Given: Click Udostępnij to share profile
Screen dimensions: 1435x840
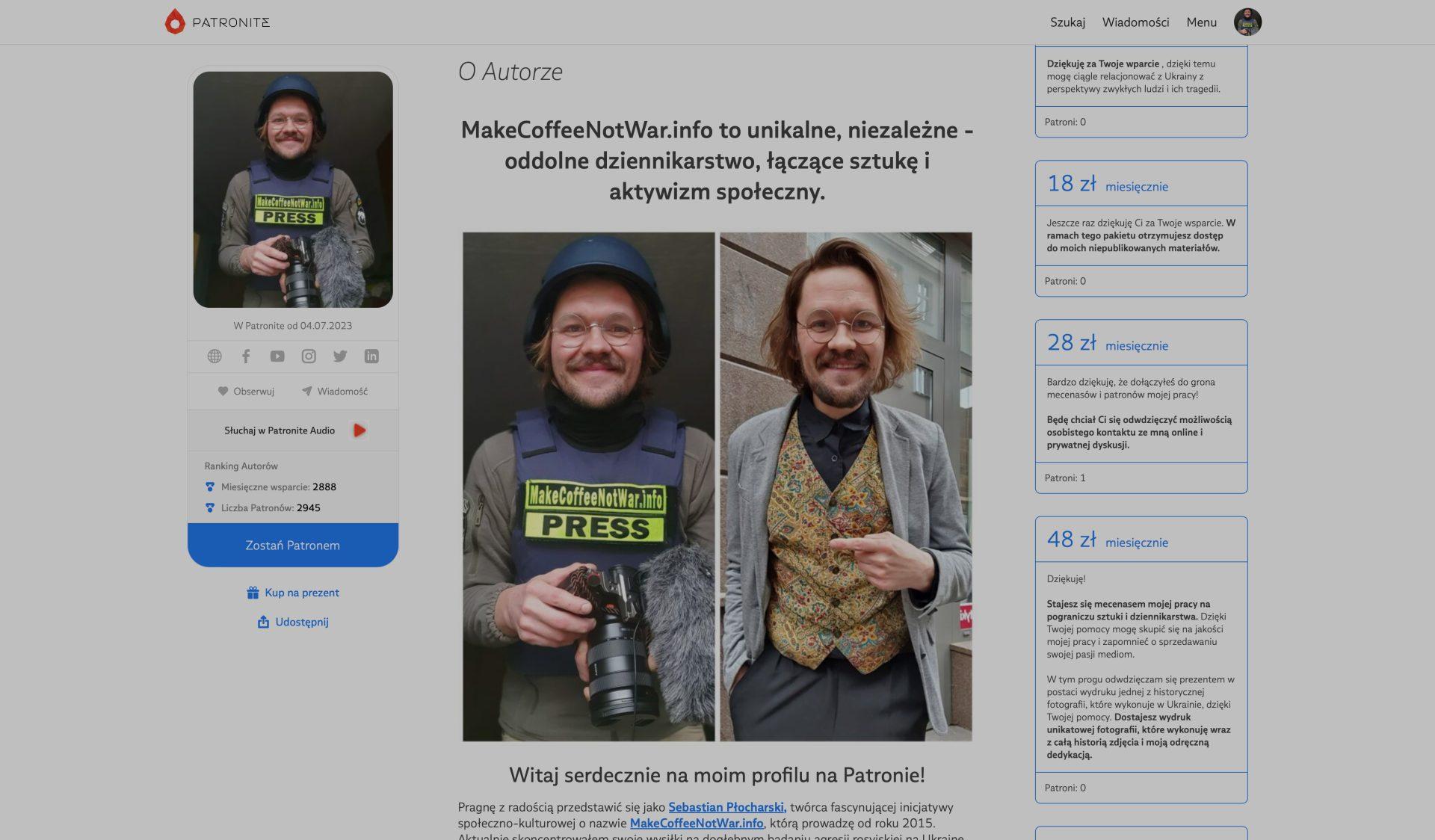Looking at the screenshot, I should pyautogui.click(x=293, y=622).
